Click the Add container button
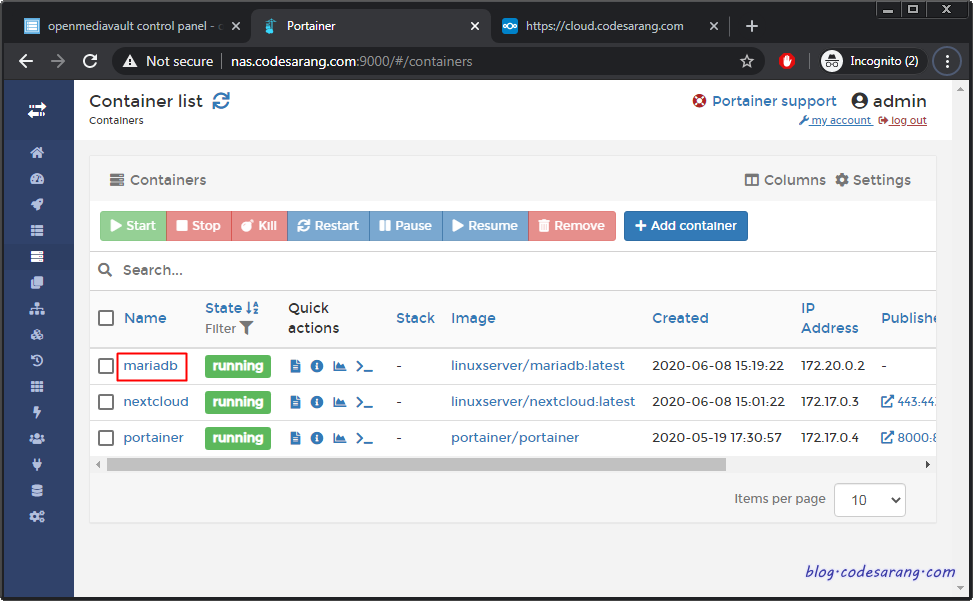Image resolution: width=973 pixels, height=601 pixels. click(686, 226)
